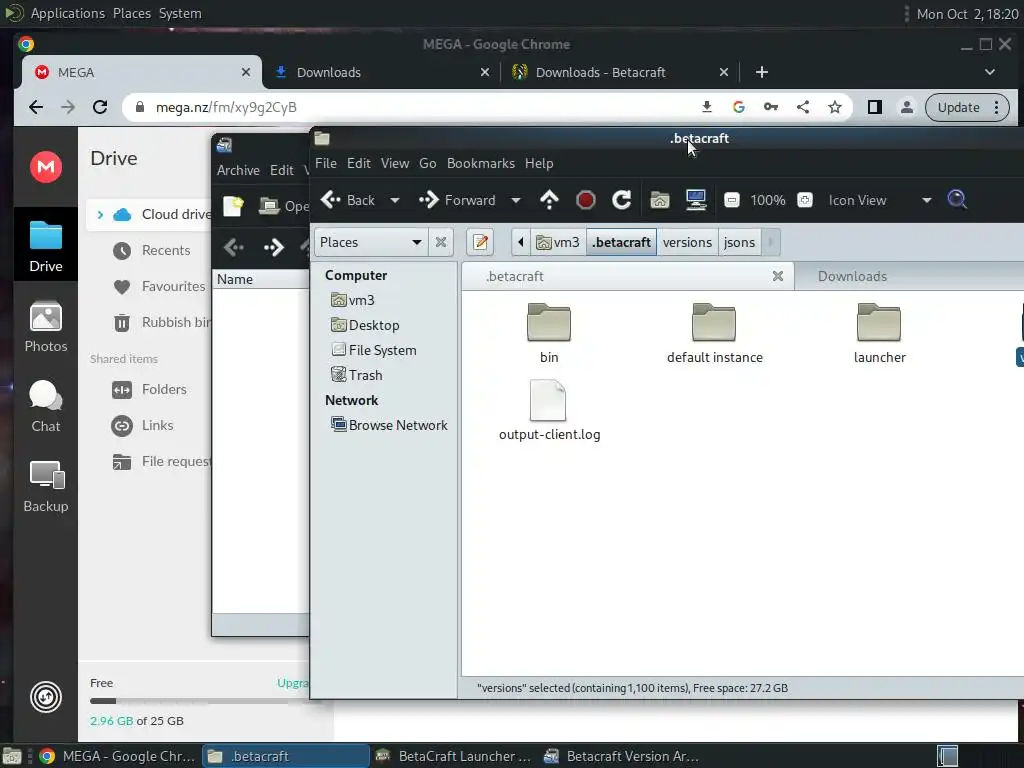
Task: Open Chrome profile avatar icon
Action: [x=906, y=107]
